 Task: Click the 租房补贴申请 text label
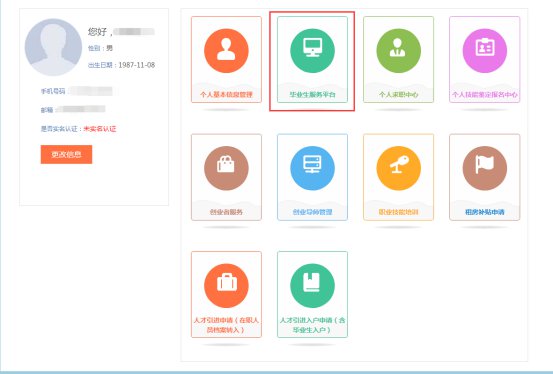(485, 212)
